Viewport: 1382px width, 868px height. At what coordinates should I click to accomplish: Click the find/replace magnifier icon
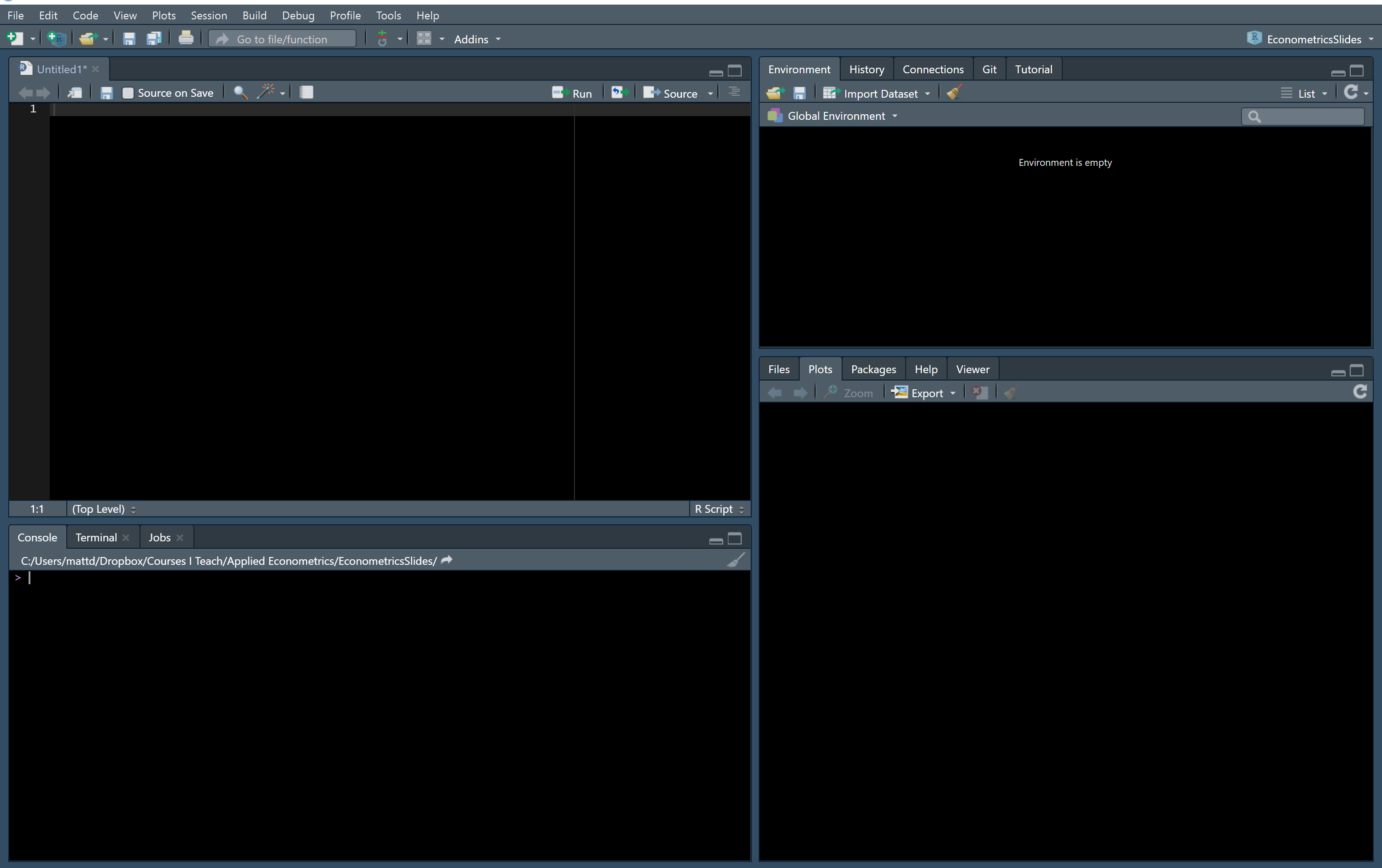(240, 93)
